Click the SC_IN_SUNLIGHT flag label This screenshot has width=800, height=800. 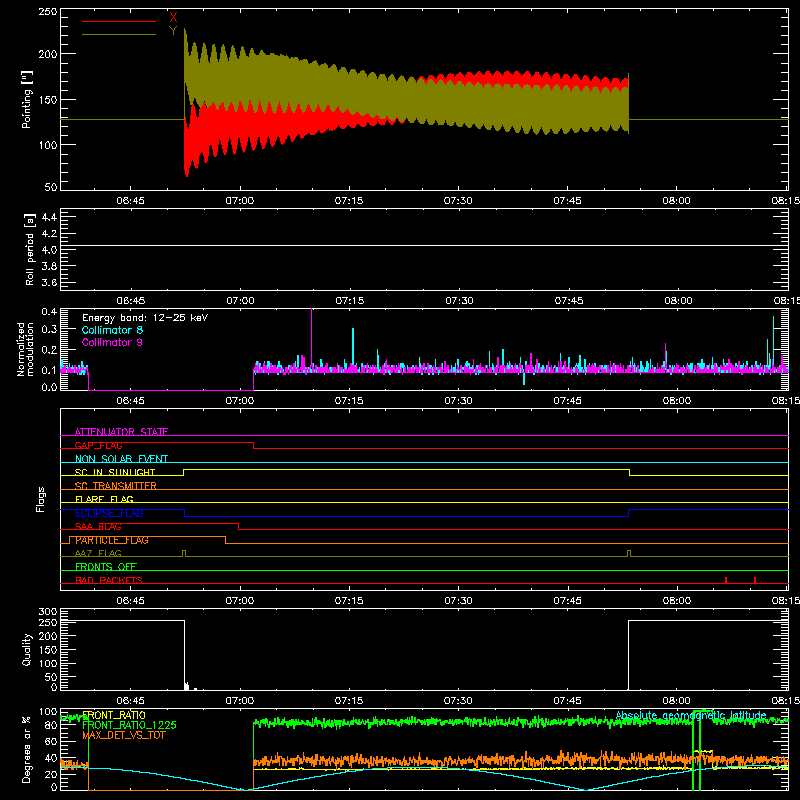tap(115, 472)
